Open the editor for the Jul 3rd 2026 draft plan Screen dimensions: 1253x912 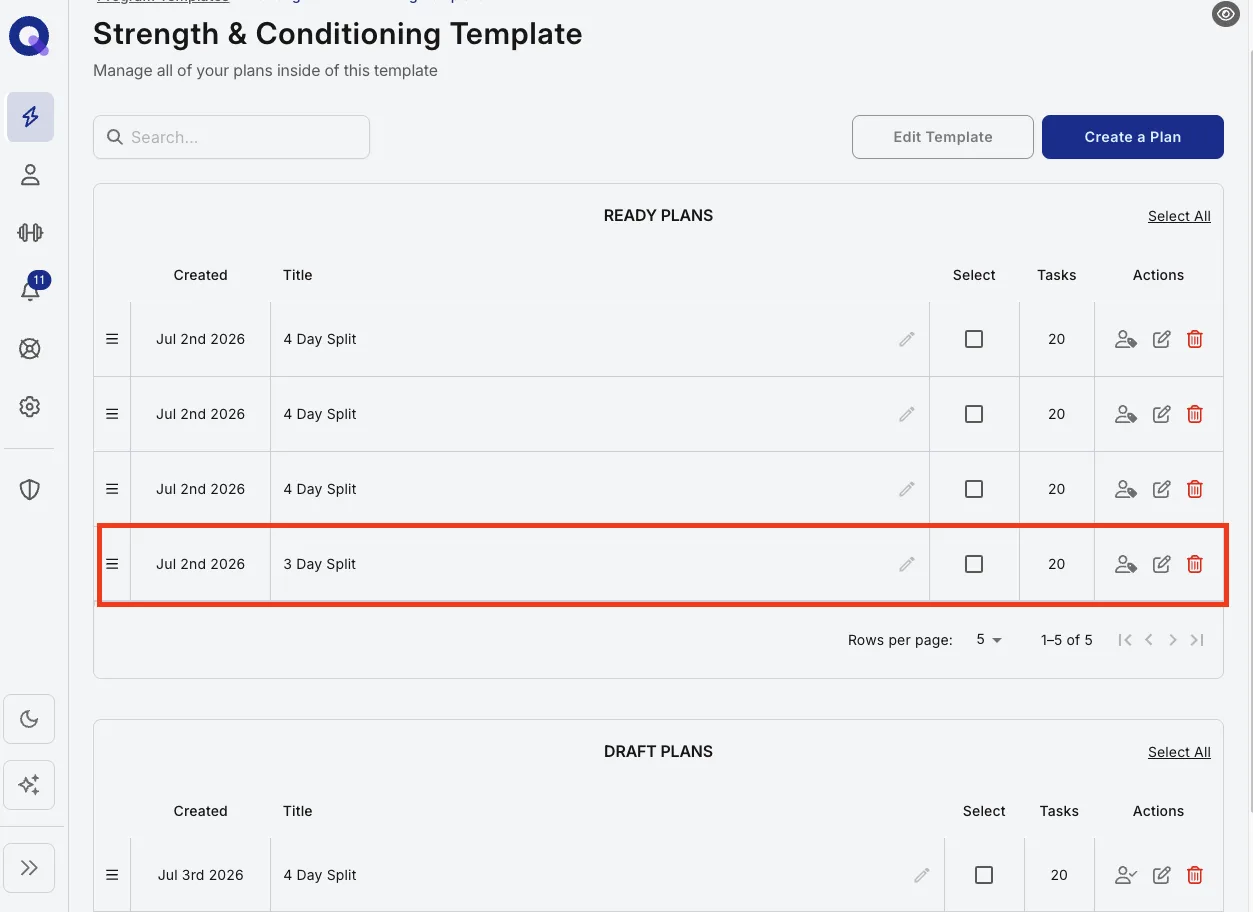point(1161,875)
